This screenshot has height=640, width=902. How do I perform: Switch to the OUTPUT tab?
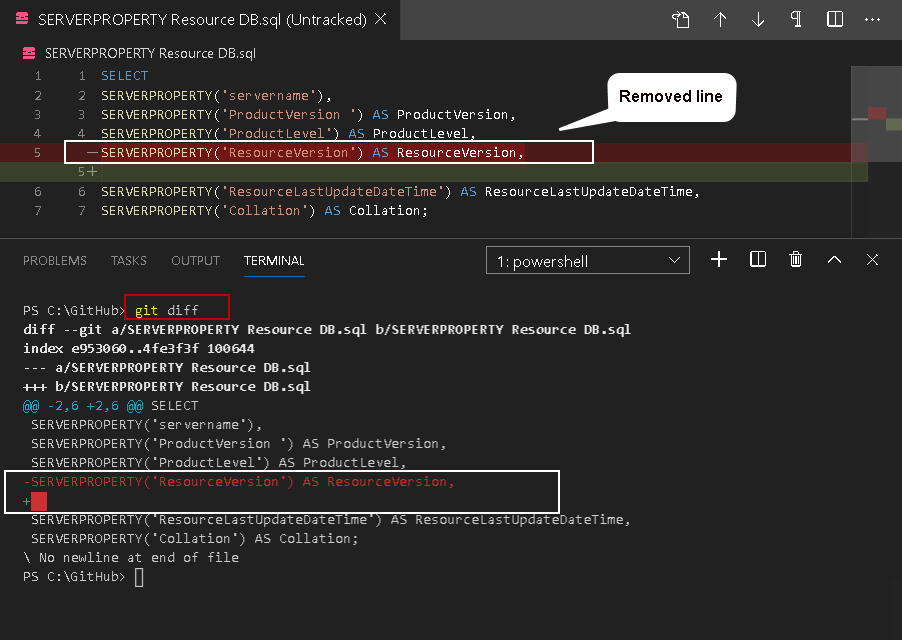pyautogui.click(x=195, y=261)
